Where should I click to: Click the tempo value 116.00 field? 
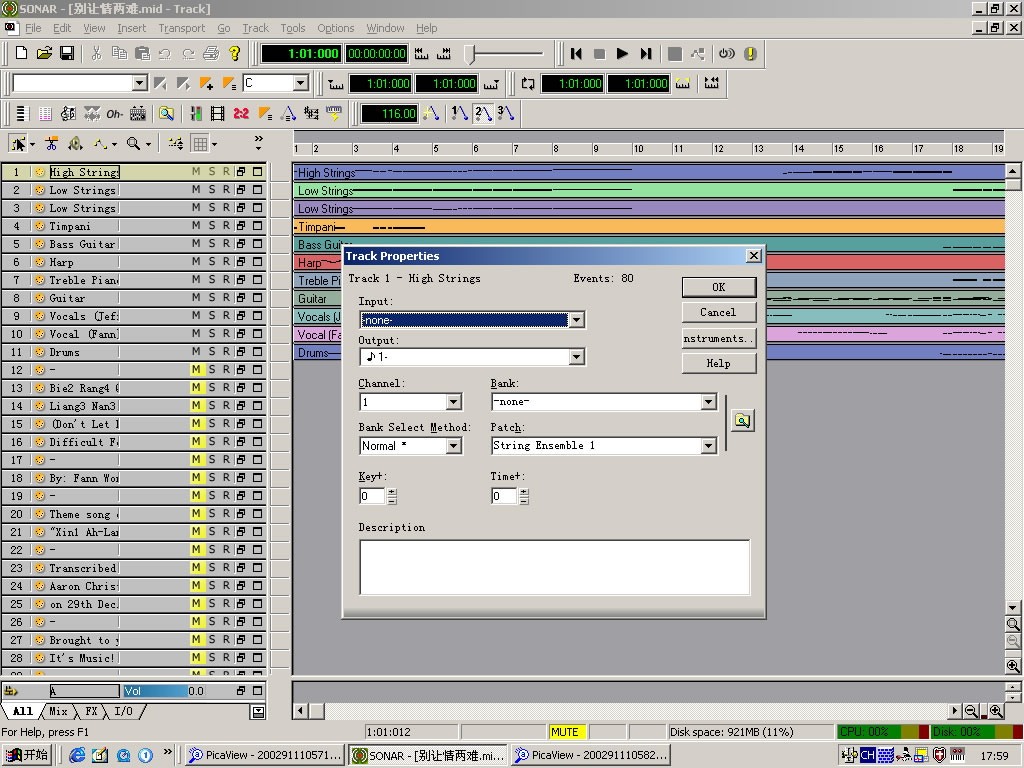click(x=390, y=114)
